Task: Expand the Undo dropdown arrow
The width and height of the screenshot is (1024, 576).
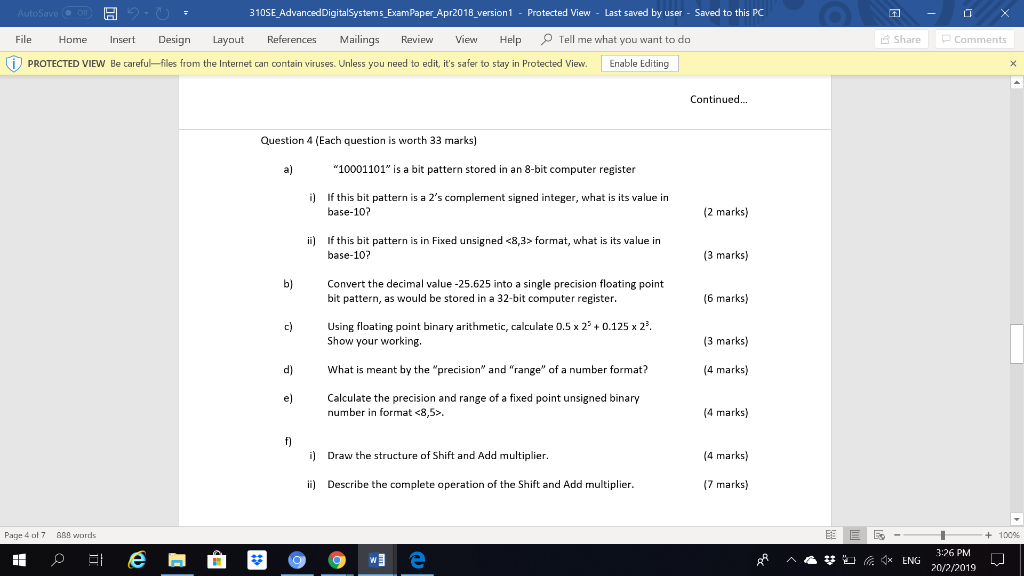Action: [145, 13]
